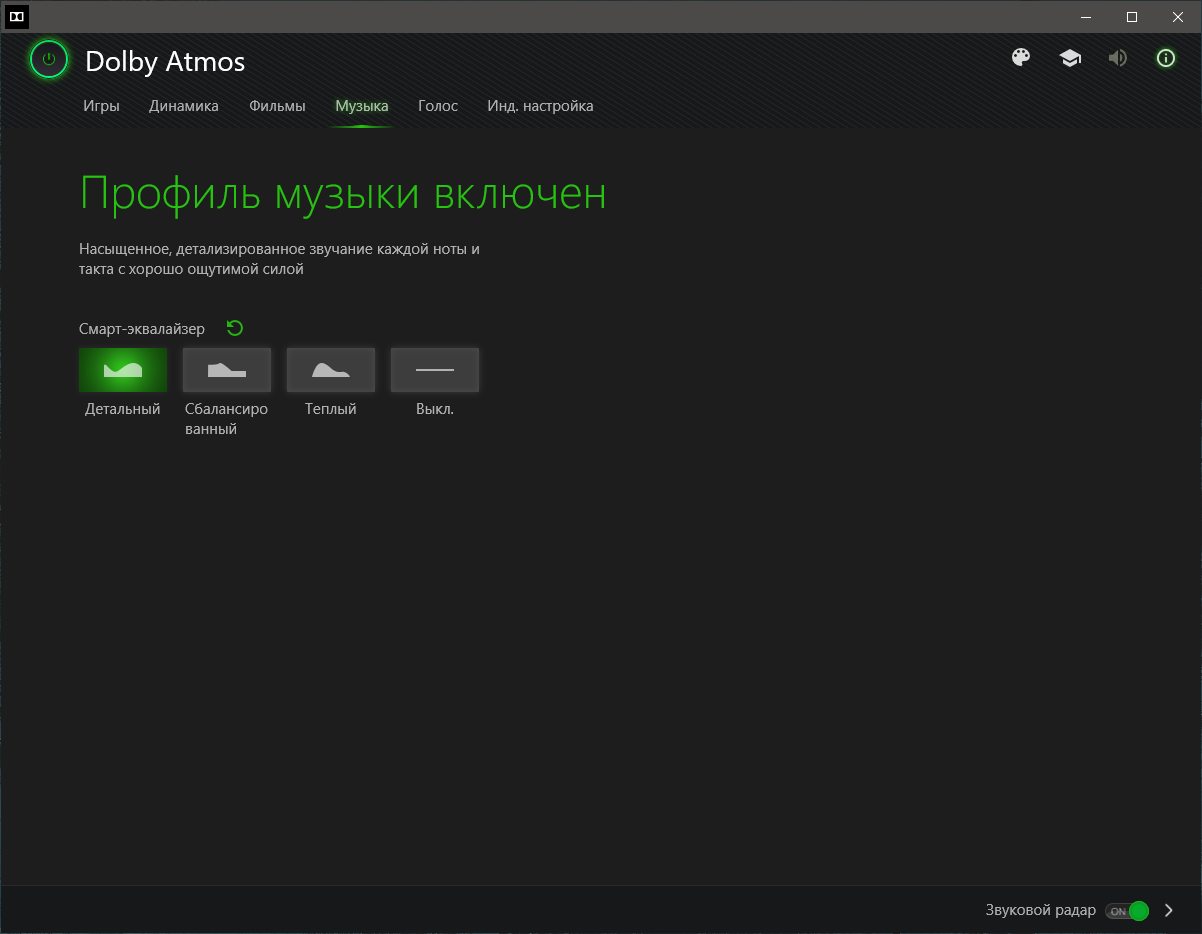Select the Музыка tab
Screen dimensions: 1202x934
click(x=362, y=106)
